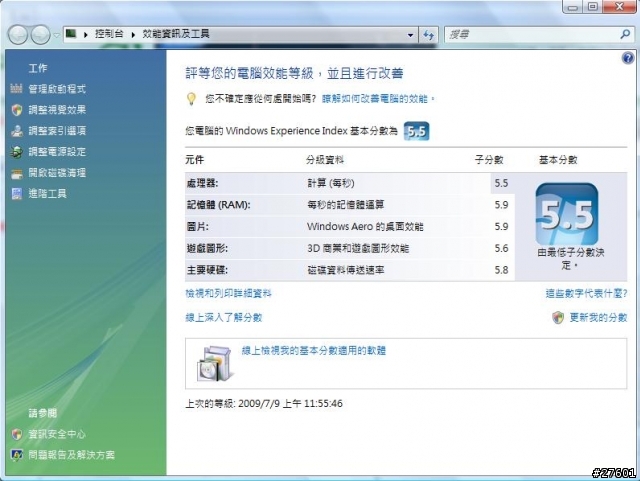Open the address bar history dropdown
This screenshot has height=481, width=640.
[410, 35]
